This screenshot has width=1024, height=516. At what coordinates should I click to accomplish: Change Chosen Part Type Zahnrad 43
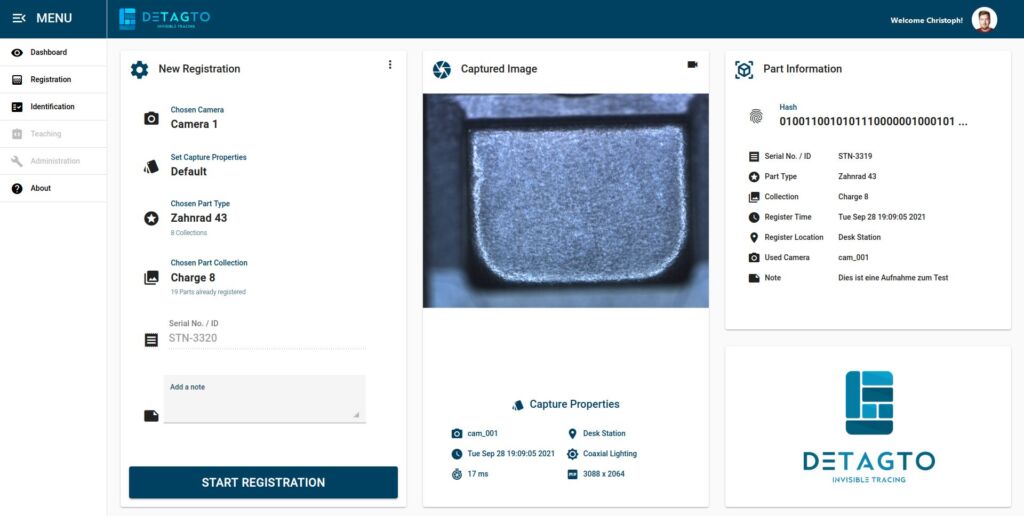click(x=199, y=218)
